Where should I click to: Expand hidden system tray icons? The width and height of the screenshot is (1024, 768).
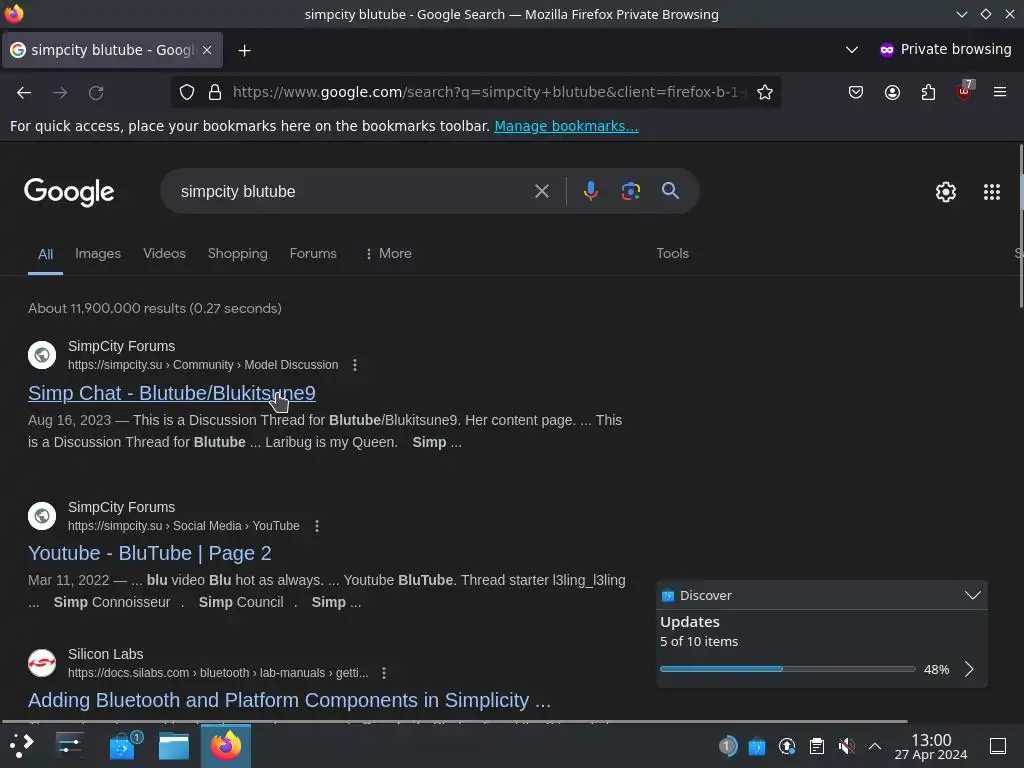click(874, 746)
